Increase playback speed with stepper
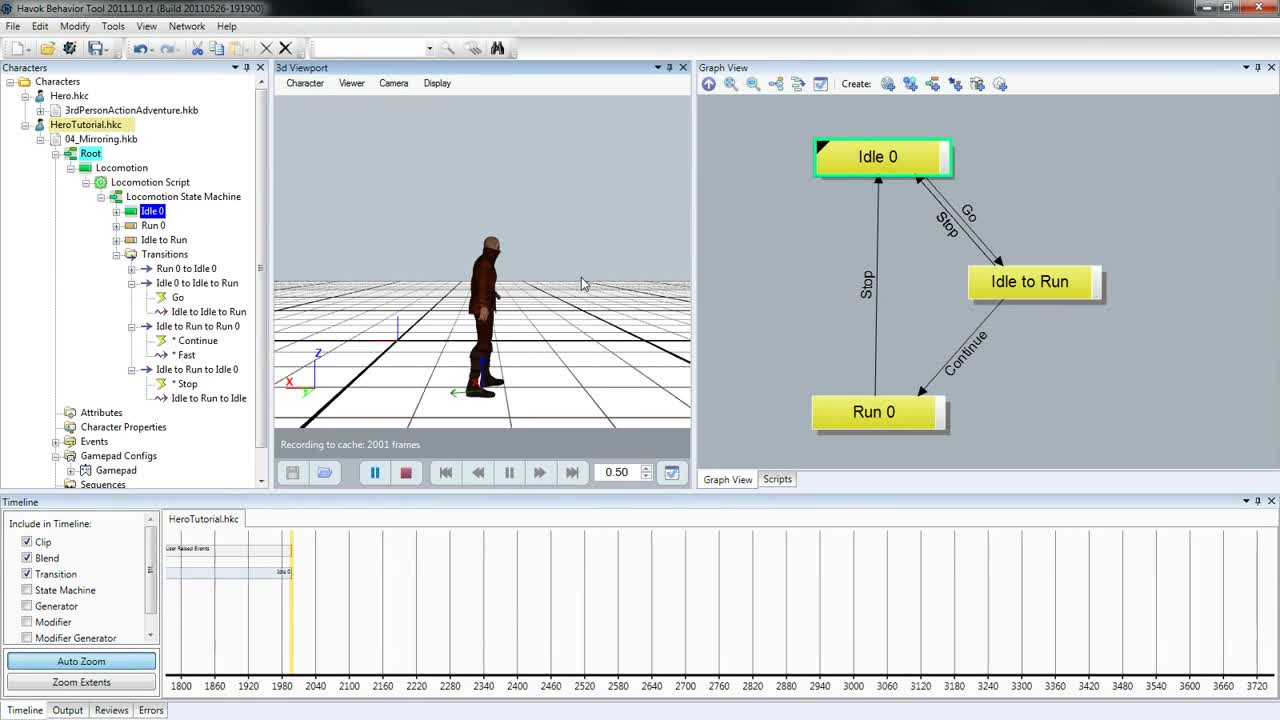 coord(646,468)
